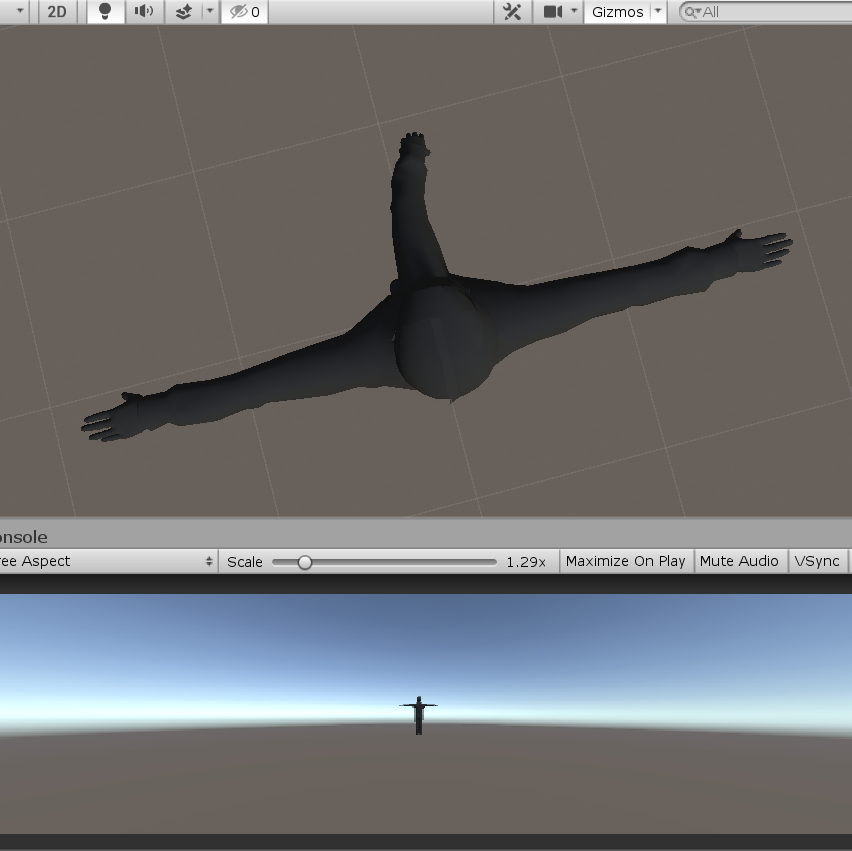This screenshot has height=851, width=852.
Task: Toggle VSync in Game view
Action: tap(817, 561)
